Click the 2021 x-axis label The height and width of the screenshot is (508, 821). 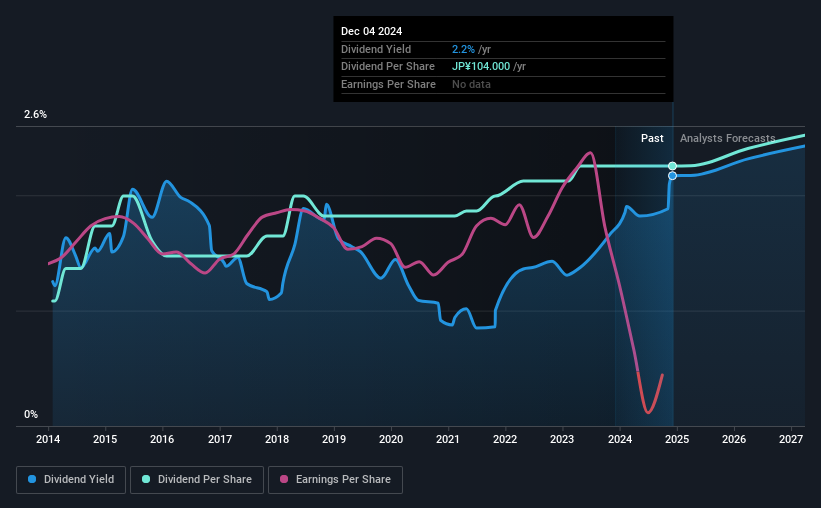coord(448,439)
